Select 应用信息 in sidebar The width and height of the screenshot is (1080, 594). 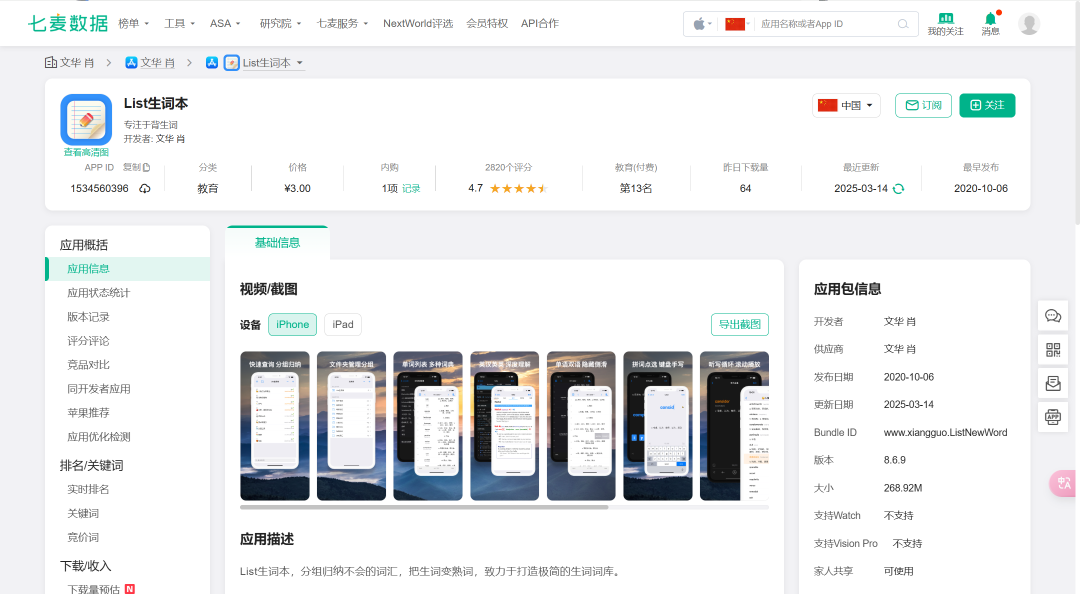[127, 269]
